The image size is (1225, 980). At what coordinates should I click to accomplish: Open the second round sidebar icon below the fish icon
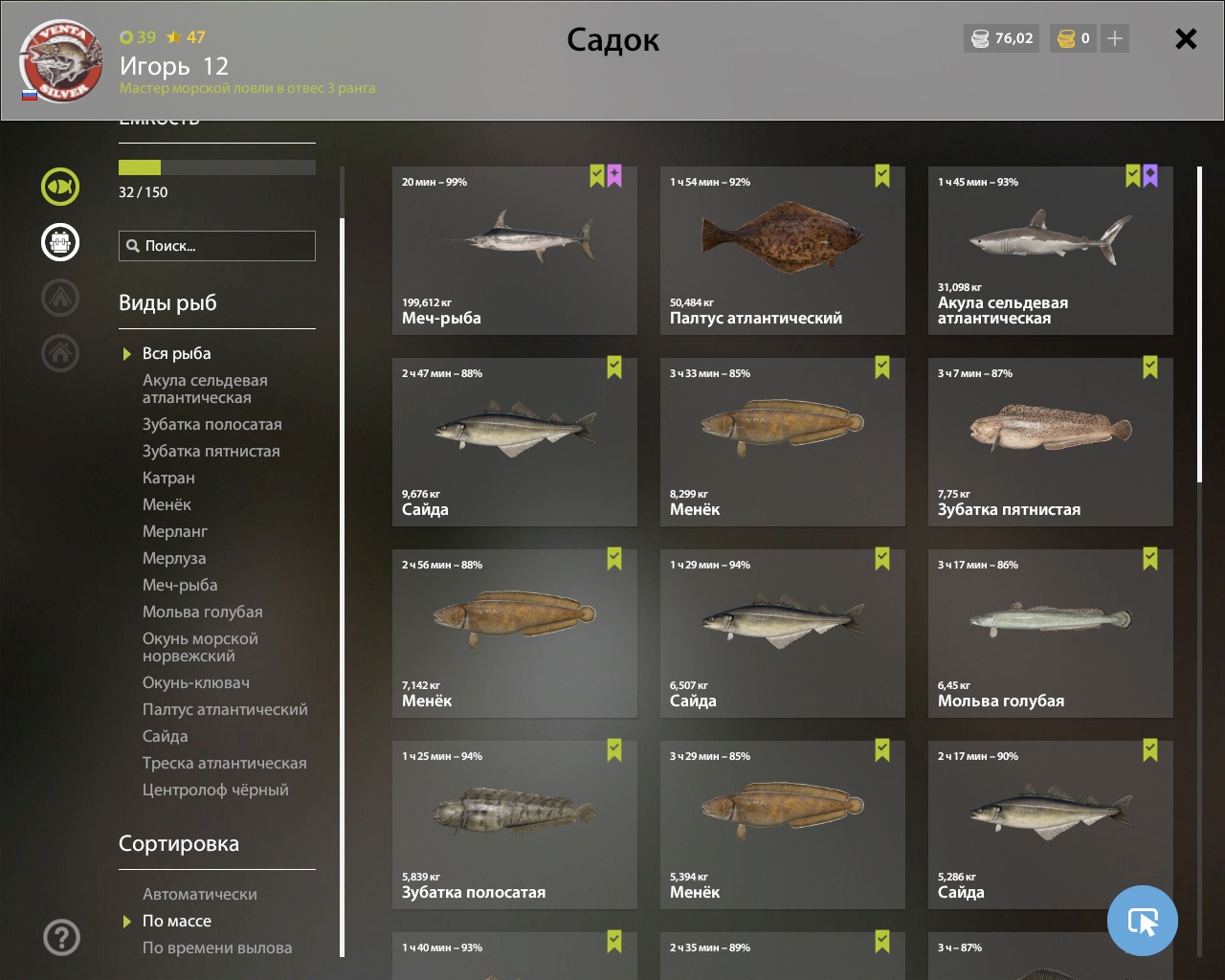coord(60,242)
